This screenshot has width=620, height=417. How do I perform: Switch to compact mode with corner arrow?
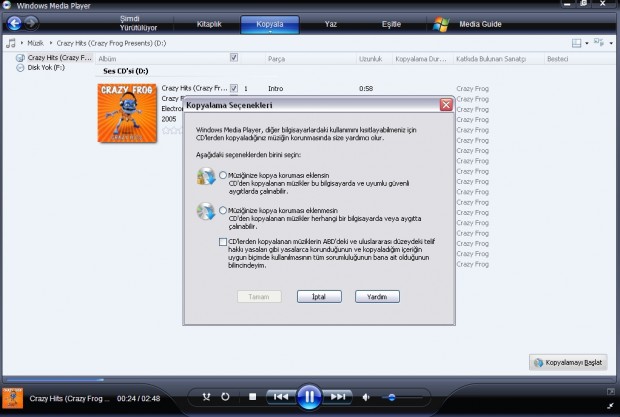coord(611,406)
